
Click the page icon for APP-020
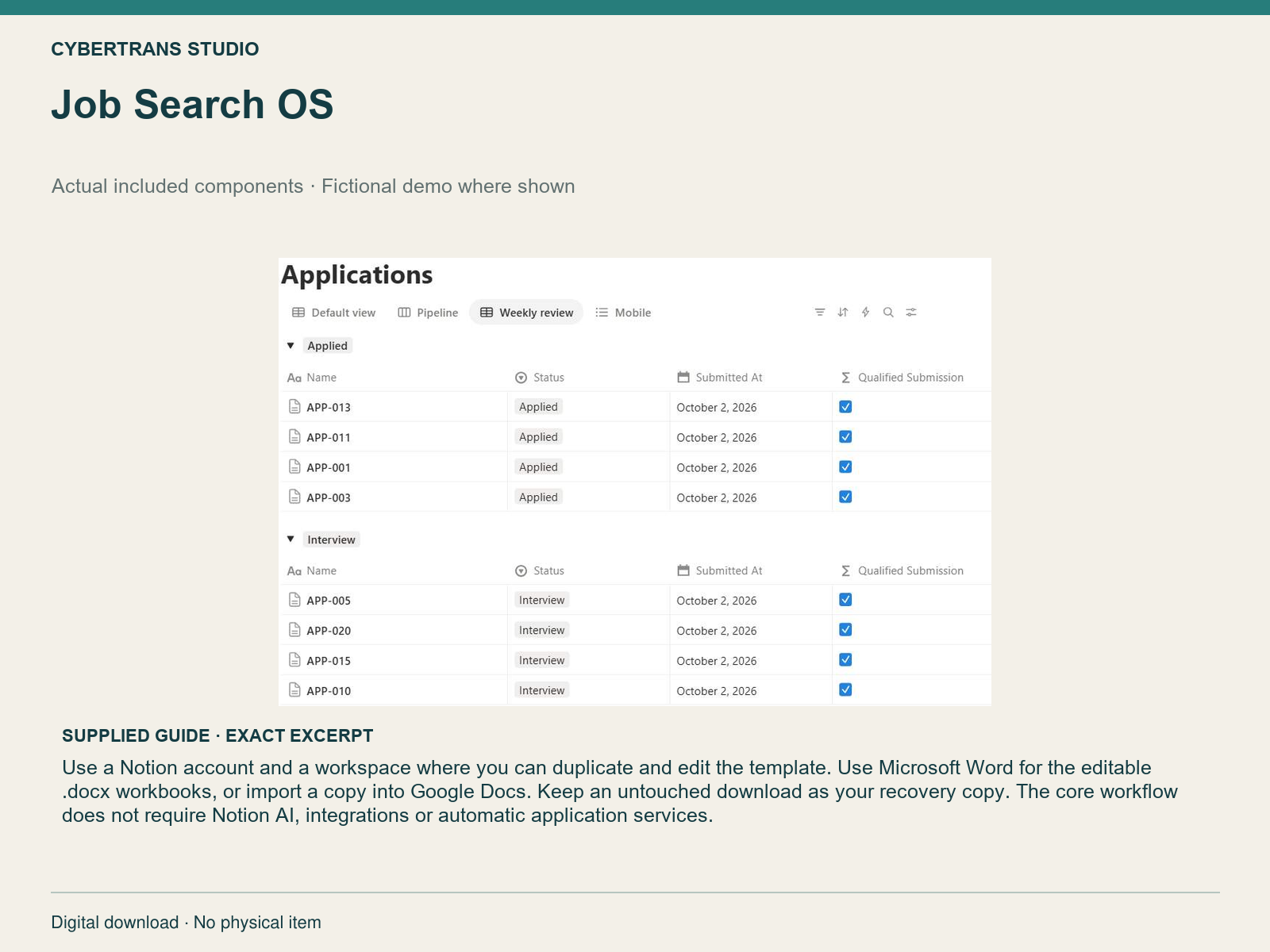(294, 631)
